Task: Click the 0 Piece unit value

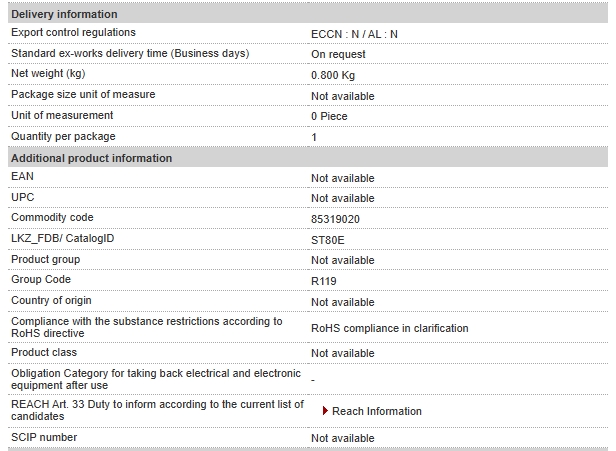Action: (x=329, y=116)
